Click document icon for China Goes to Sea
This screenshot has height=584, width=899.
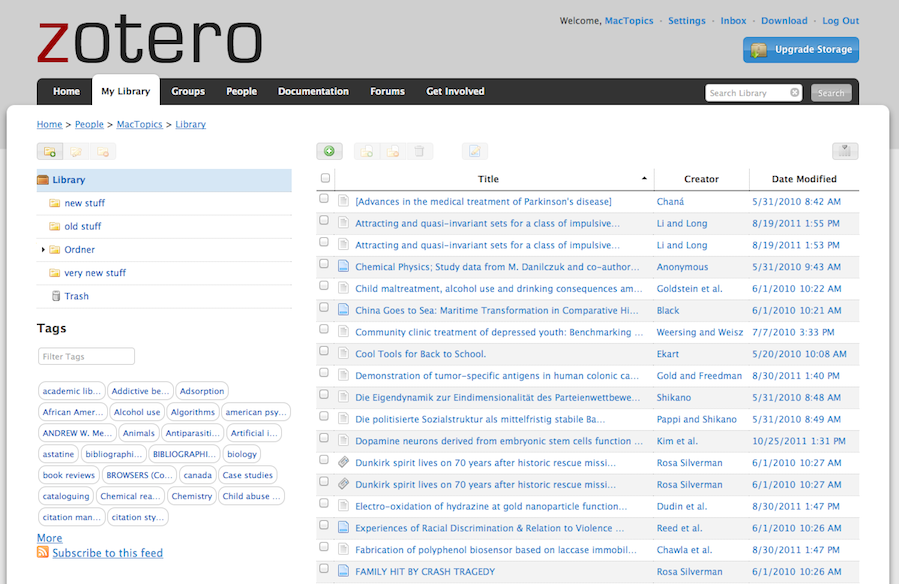343,309
